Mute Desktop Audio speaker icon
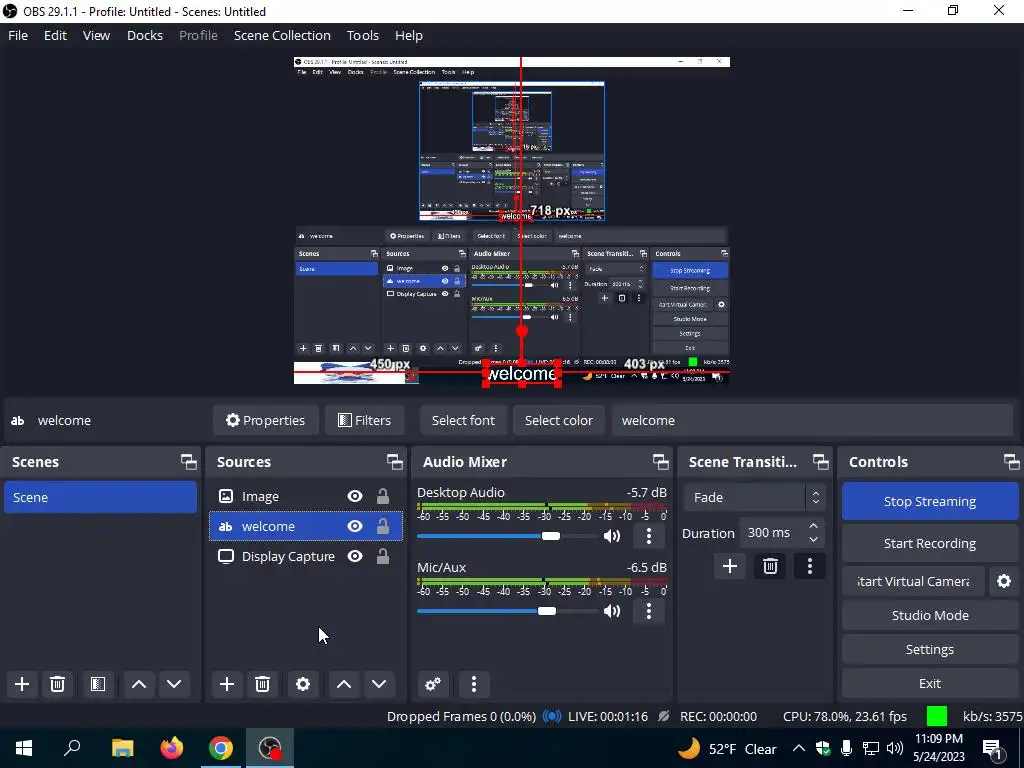 (612, 536)
